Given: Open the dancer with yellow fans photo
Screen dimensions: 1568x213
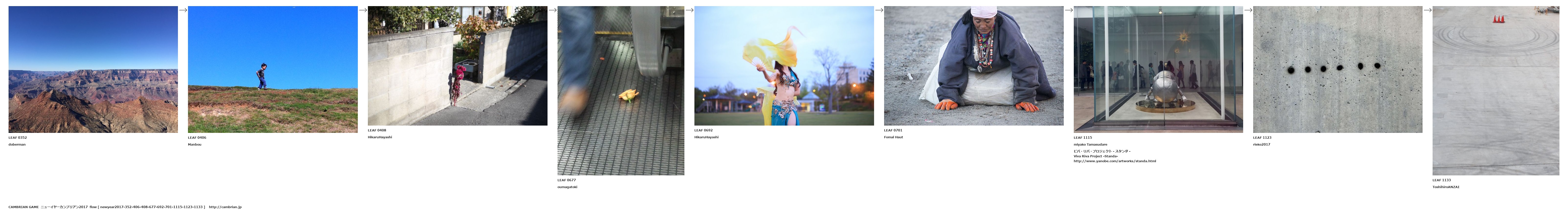Looking at the screenshot, I should [x=784, y=66].
